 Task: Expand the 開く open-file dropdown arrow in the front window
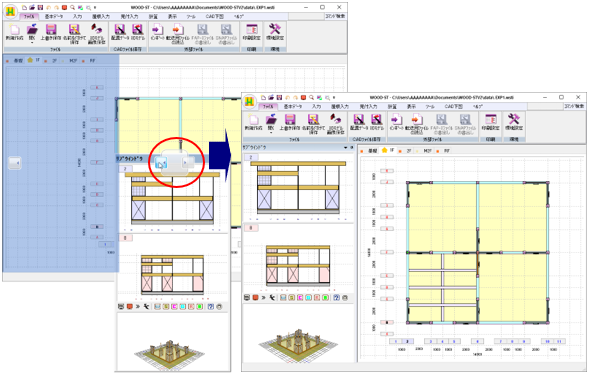pos(271,132)
